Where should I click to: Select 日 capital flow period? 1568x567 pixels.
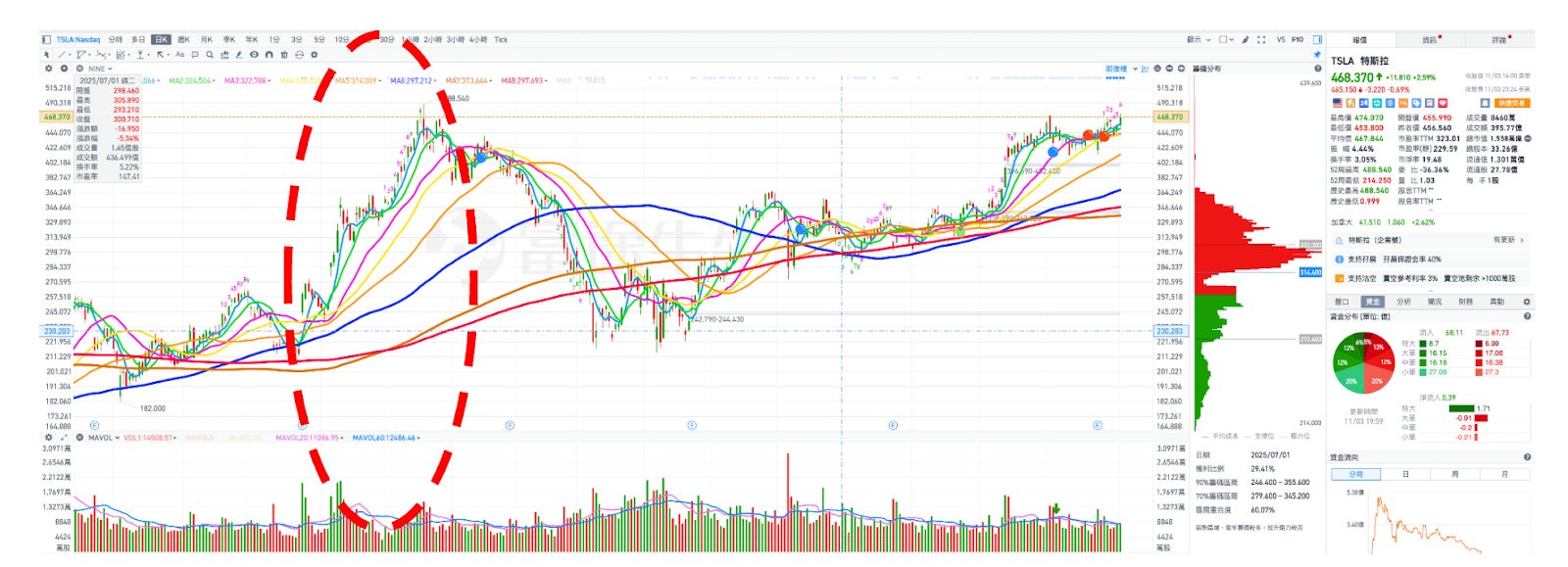(x=1405, y=474)
